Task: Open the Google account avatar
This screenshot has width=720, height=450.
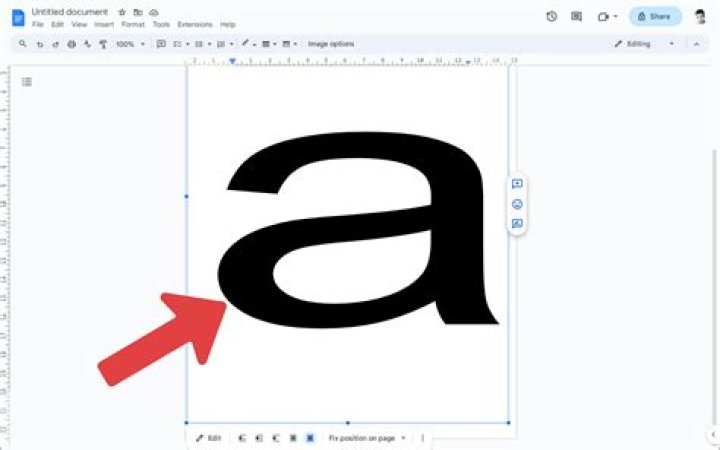Action: coord(700,17)
